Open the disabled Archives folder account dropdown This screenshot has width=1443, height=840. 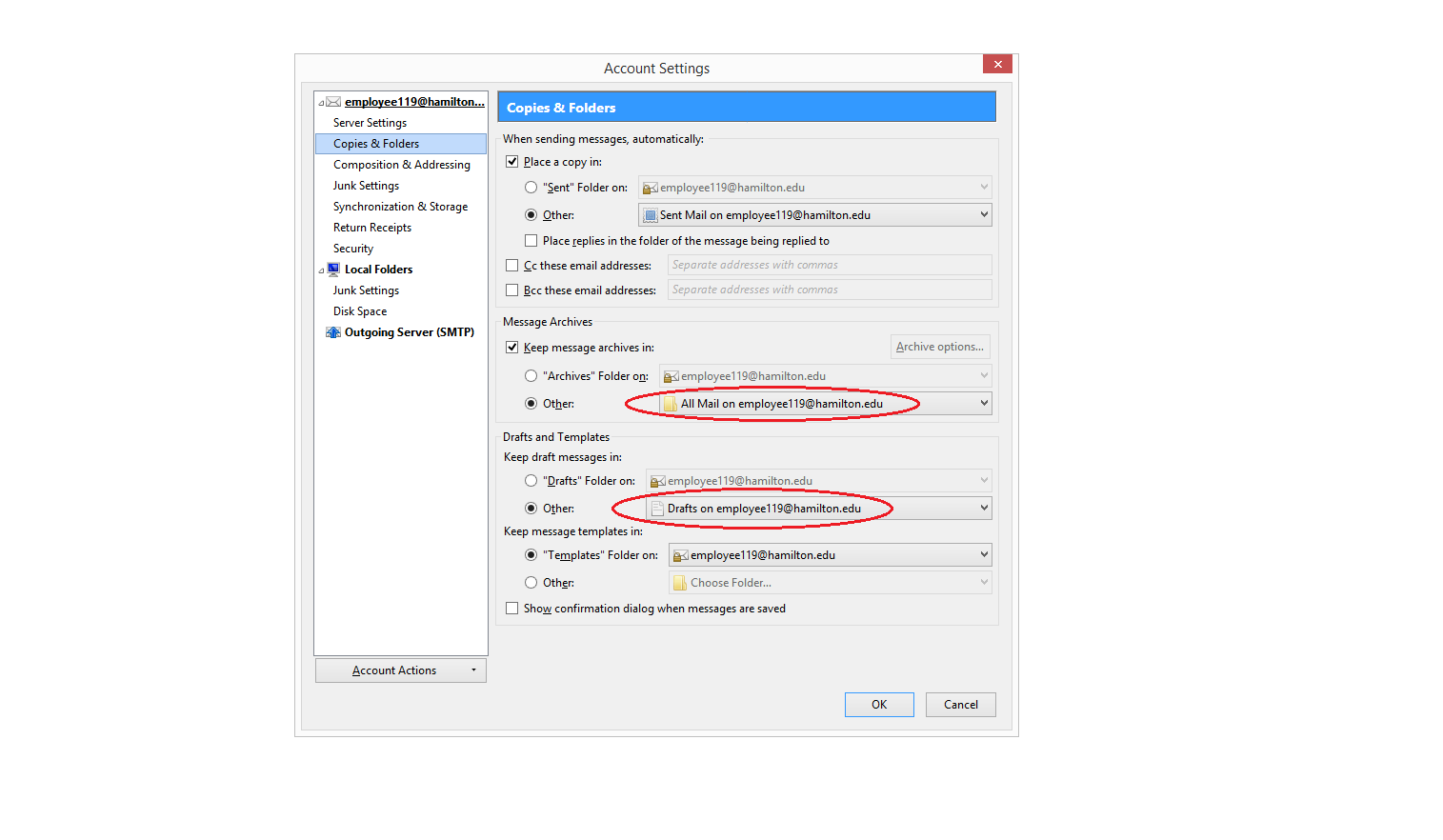[825, 376]
